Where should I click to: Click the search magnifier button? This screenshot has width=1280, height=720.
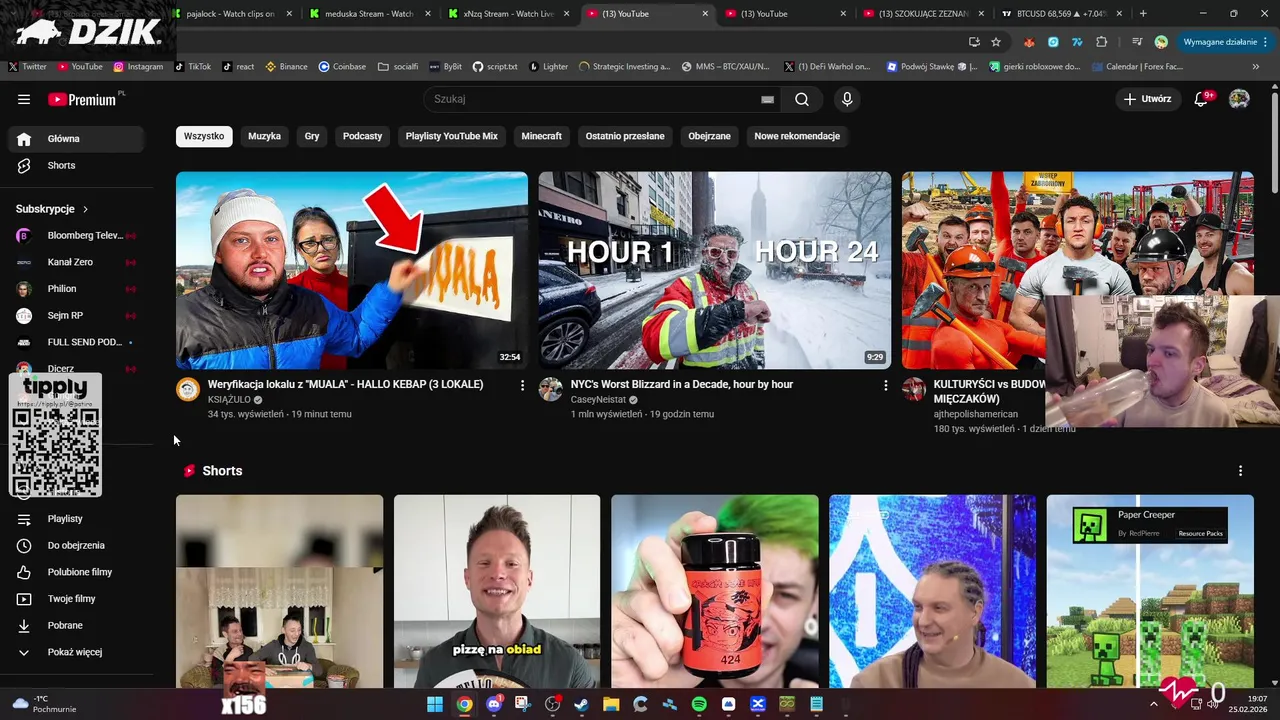coord(802,99)
